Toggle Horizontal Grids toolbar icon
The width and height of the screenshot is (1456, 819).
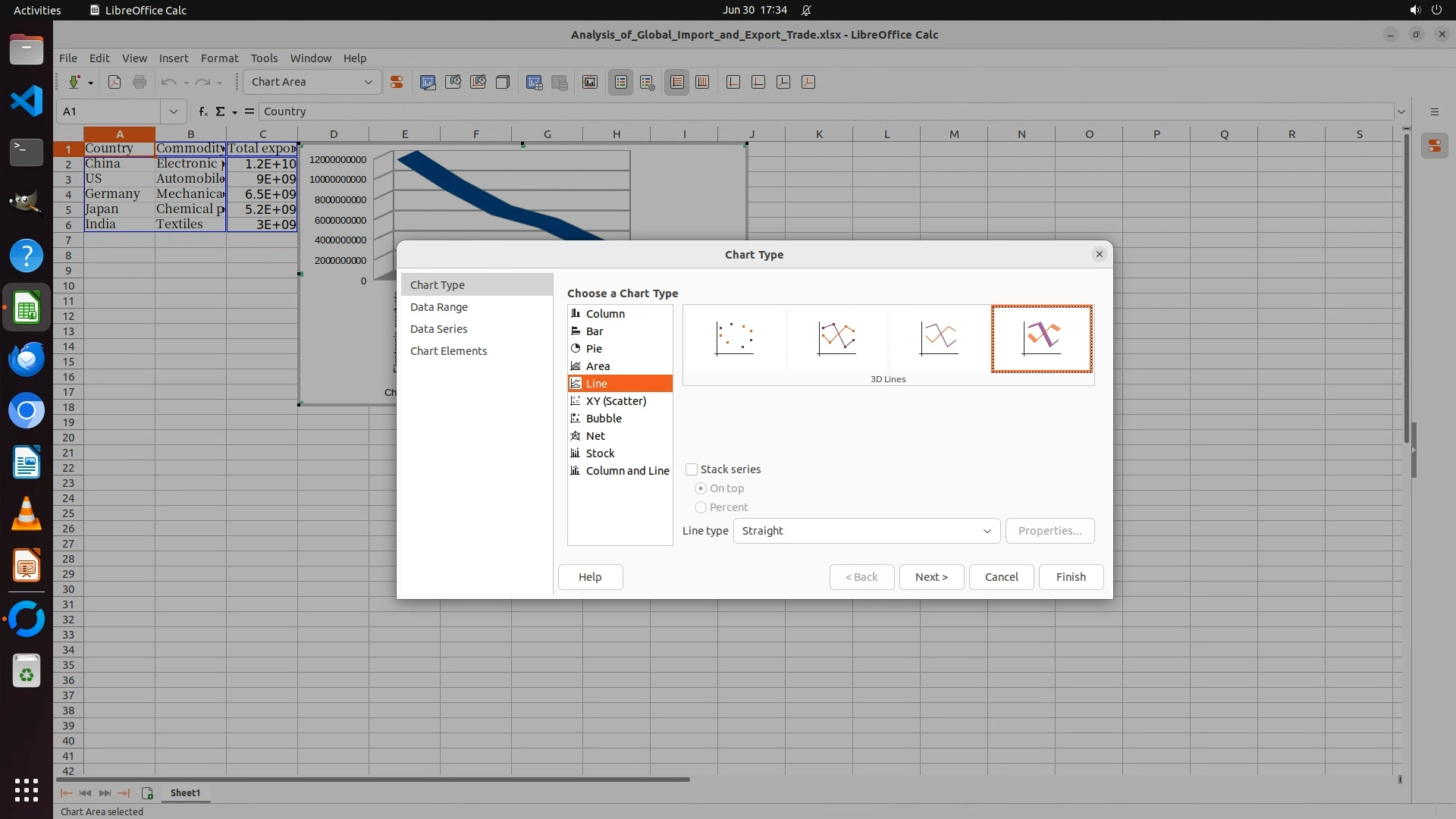(x=677, y=82)
